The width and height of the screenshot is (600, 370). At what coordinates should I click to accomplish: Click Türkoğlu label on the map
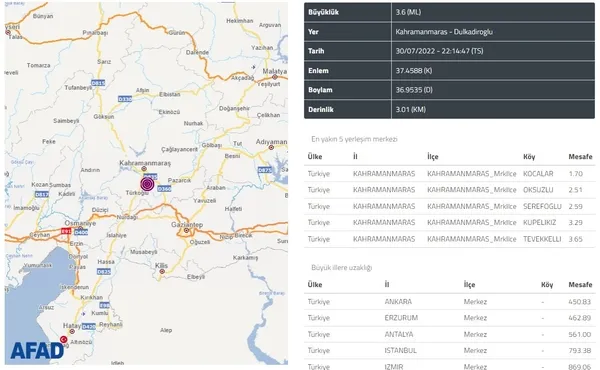point(137,193)
